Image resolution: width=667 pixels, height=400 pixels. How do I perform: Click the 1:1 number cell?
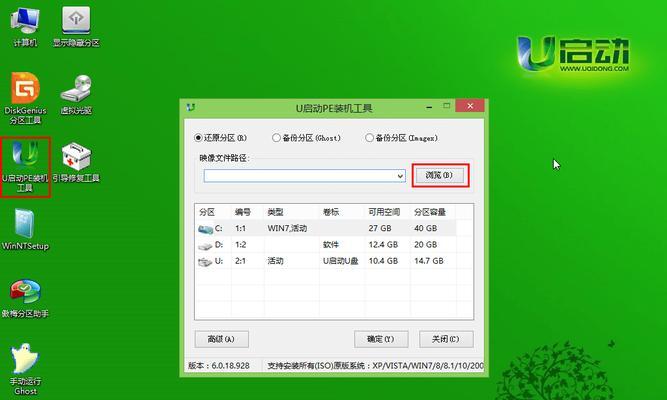(x=240, y=229)
